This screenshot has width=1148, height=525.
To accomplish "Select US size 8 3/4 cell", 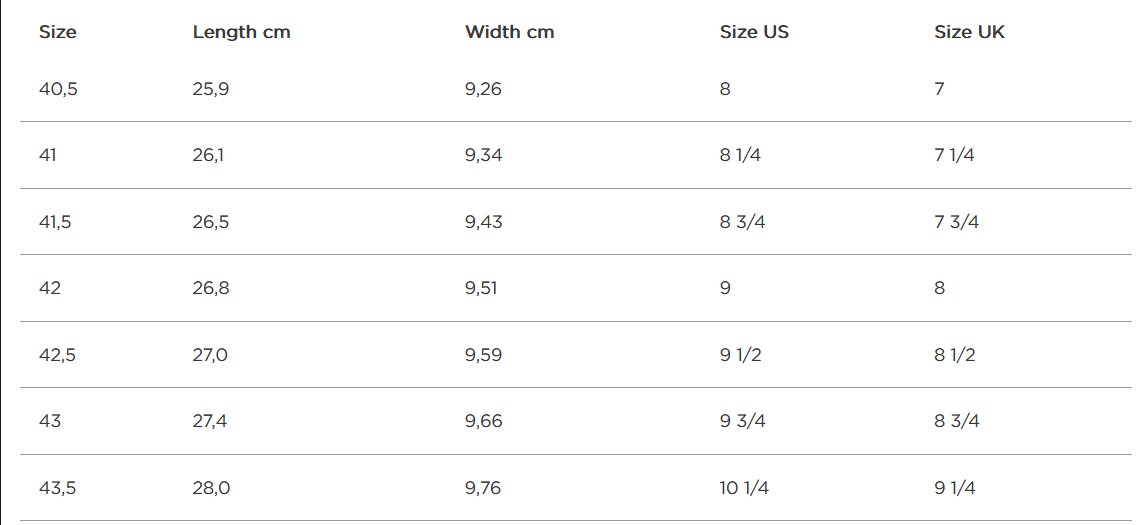I will point(742,222).
